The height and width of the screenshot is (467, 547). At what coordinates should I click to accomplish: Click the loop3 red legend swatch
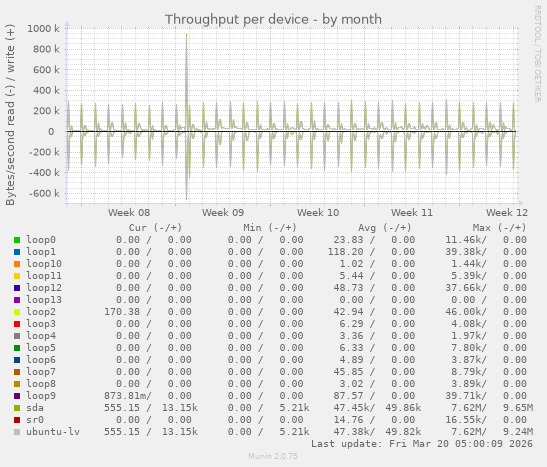17,324
